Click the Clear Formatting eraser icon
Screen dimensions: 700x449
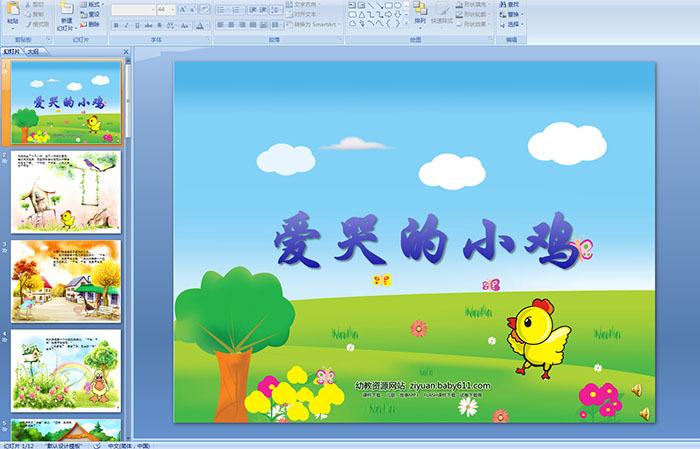tap(204, 9)
